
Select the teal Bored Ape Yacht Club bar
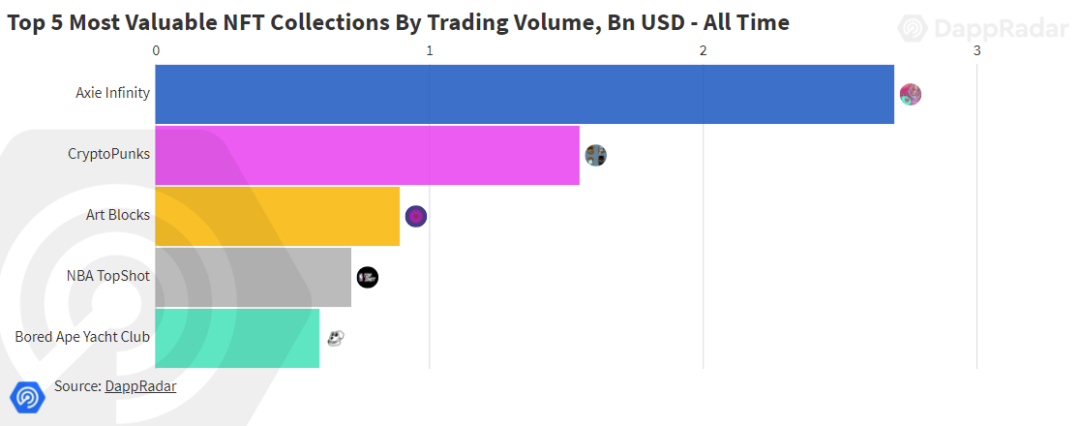point(237,338)
